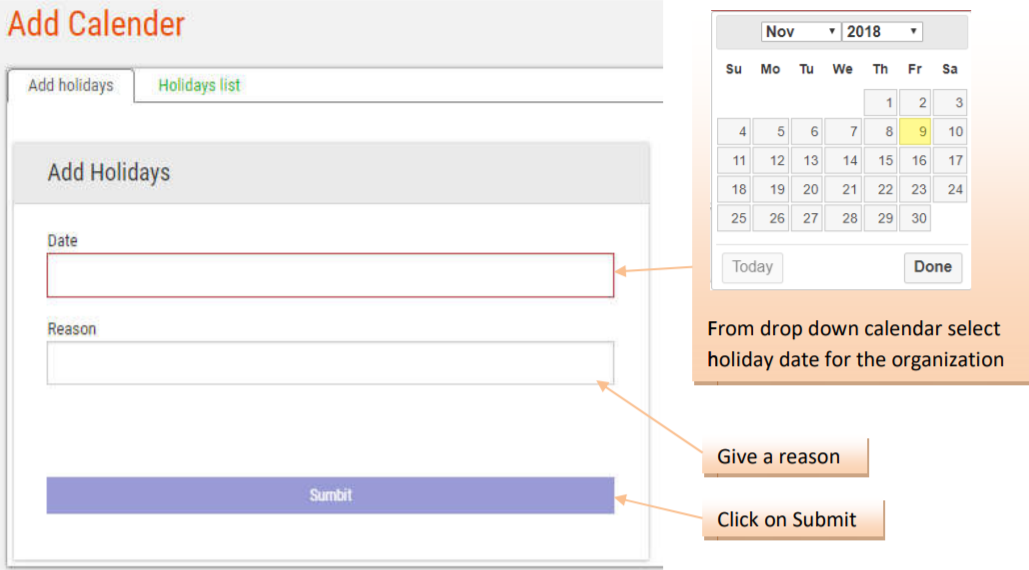The image size is (1029, 570).
Task: Select date 6 in the calendar
Action: pyautogui.click(x=806, y=131)
